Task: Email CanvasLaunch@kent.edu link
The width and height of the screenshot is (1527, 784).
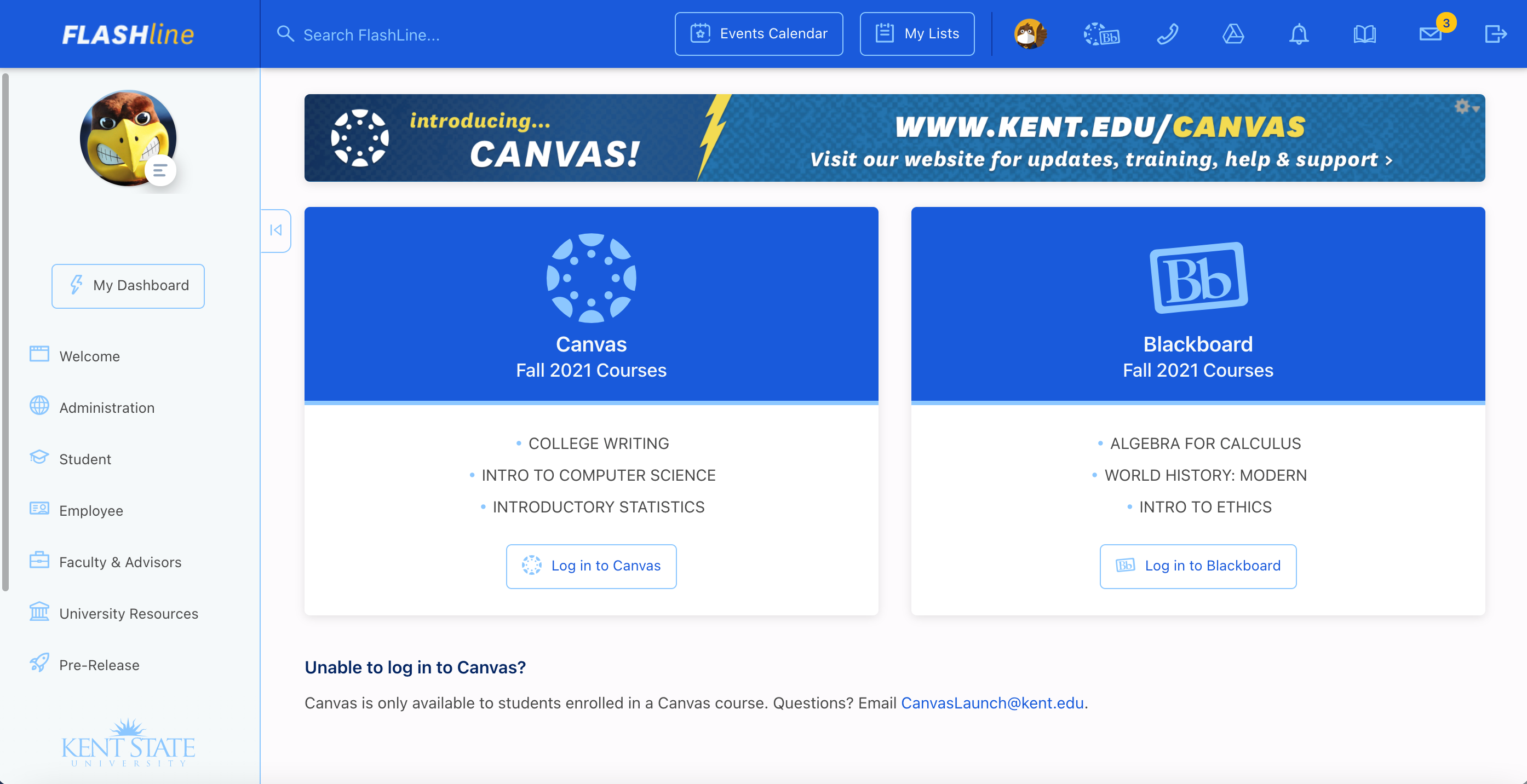Action: (x=992, y=703)
